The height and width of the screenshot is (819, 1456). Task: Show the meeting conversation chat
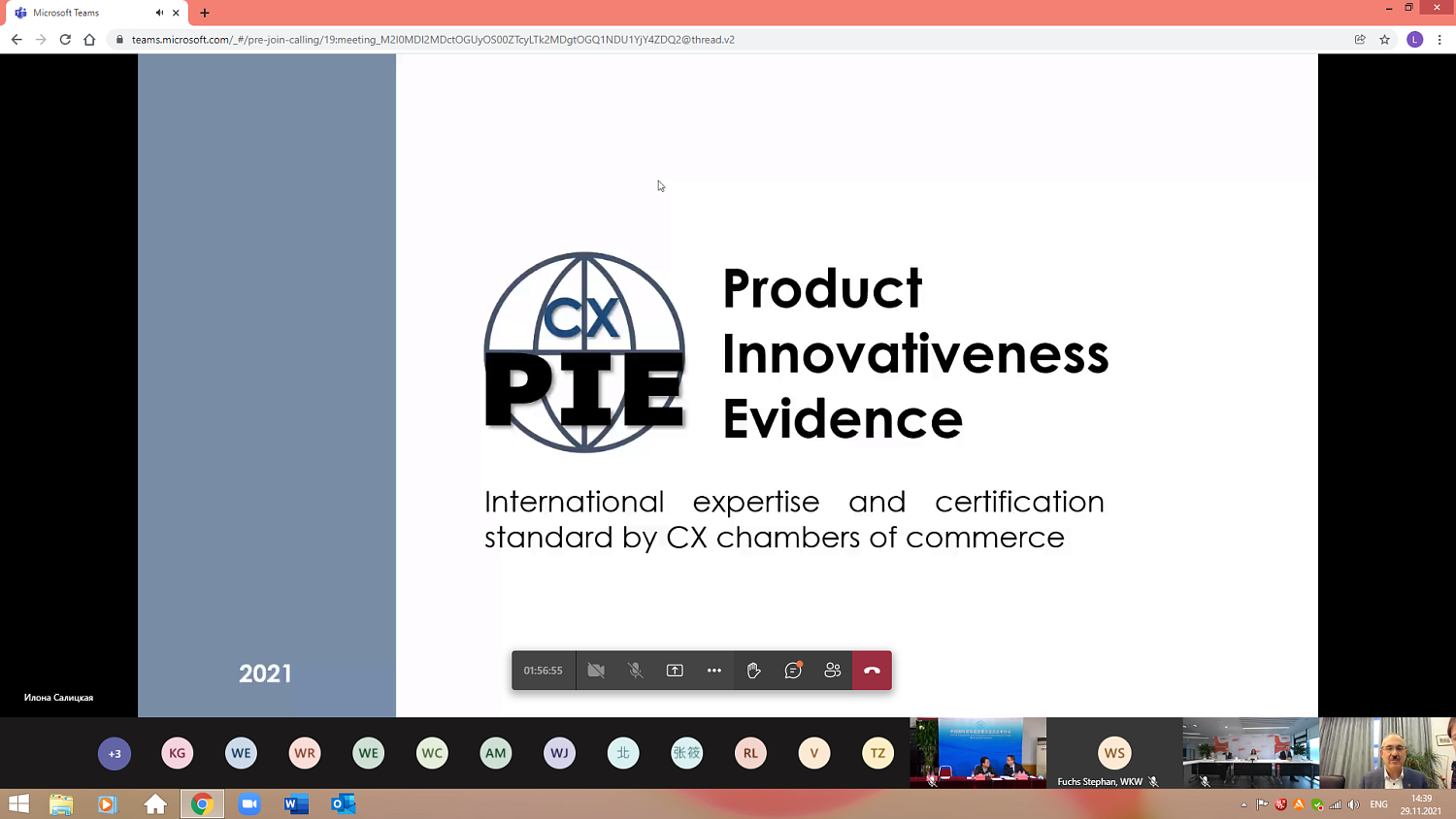click(x=793, y=671)
